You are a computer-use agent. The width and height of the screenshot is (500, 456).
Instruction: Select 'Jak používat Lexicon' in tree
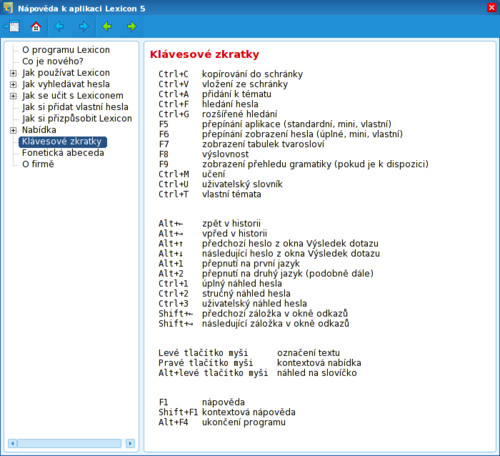(66, 73)
